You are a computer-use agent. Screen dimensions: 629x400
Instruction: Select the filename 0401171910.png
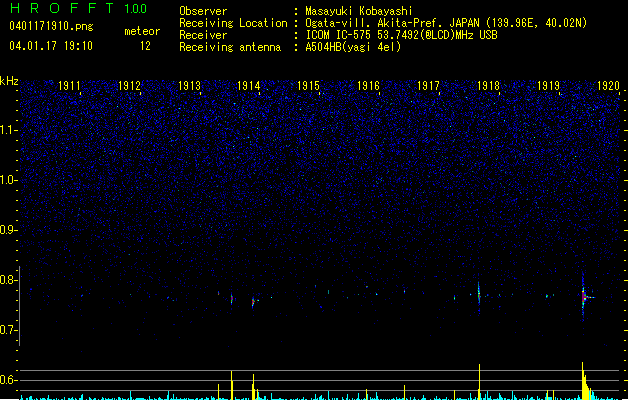coord(51,26)
